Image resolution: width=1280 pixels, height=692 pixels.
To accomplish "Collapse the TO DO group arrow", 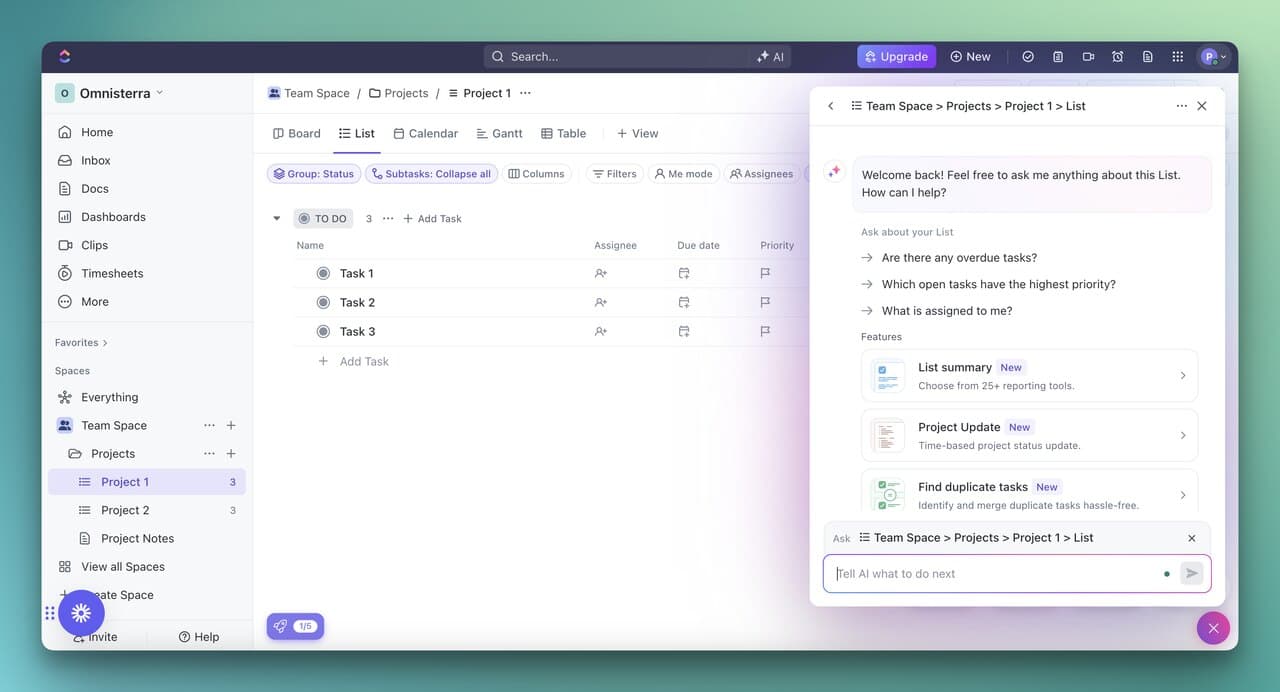I will (x=277, y=218).
